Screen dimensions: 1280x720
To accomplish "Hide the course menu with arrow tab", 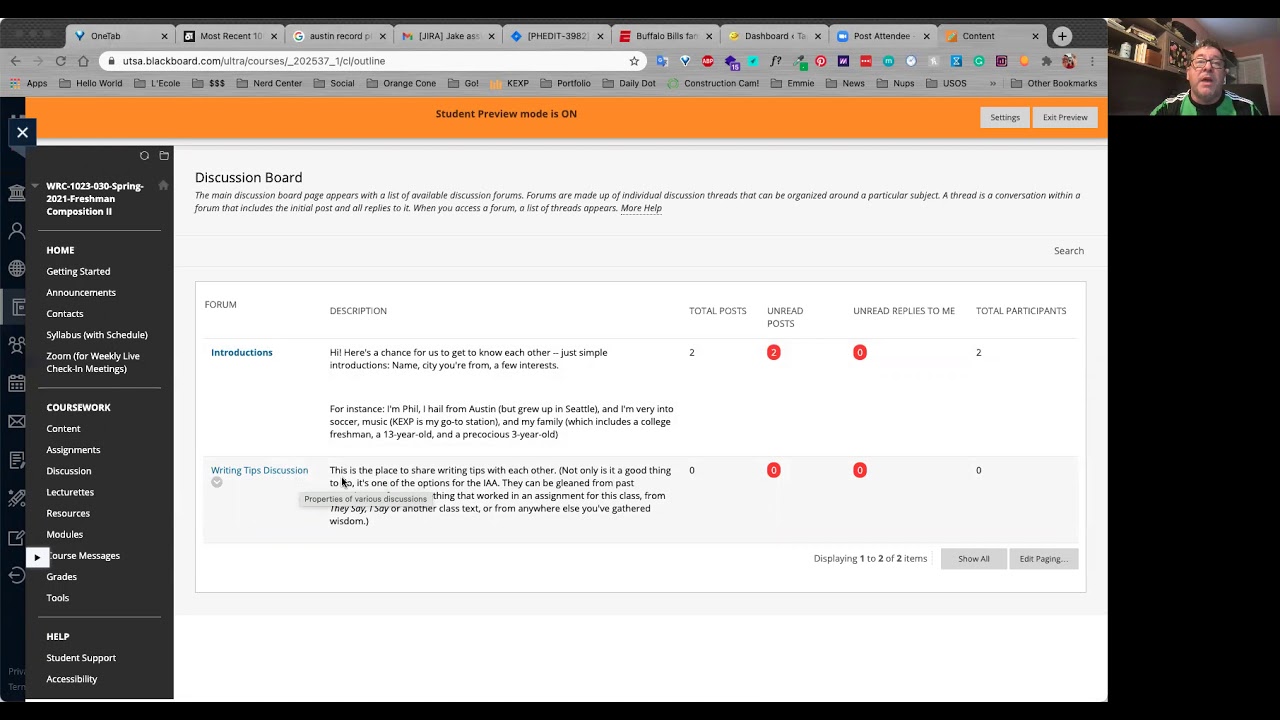I will point(37,557).
